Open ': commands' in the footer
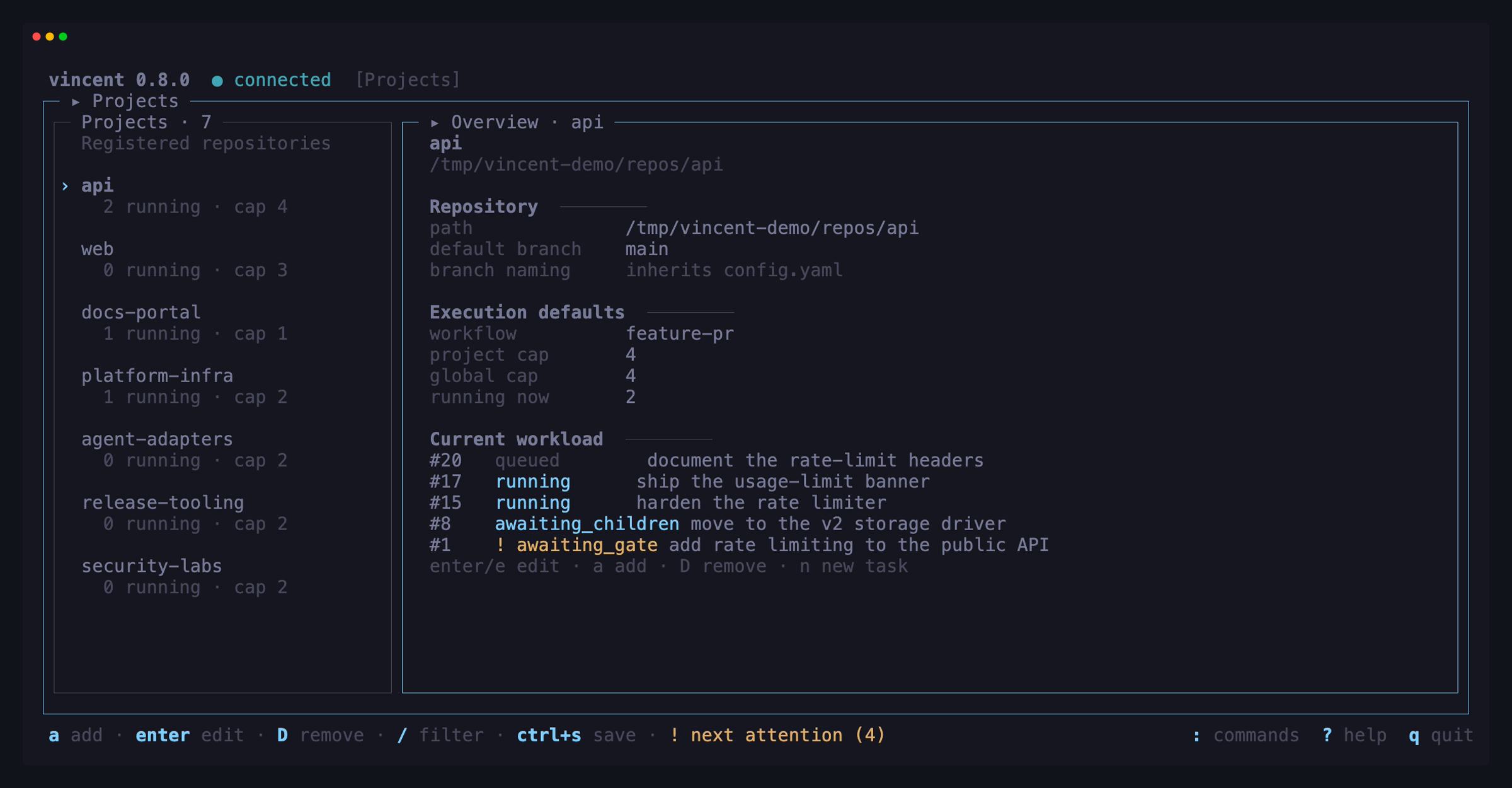 (1246, 735)
